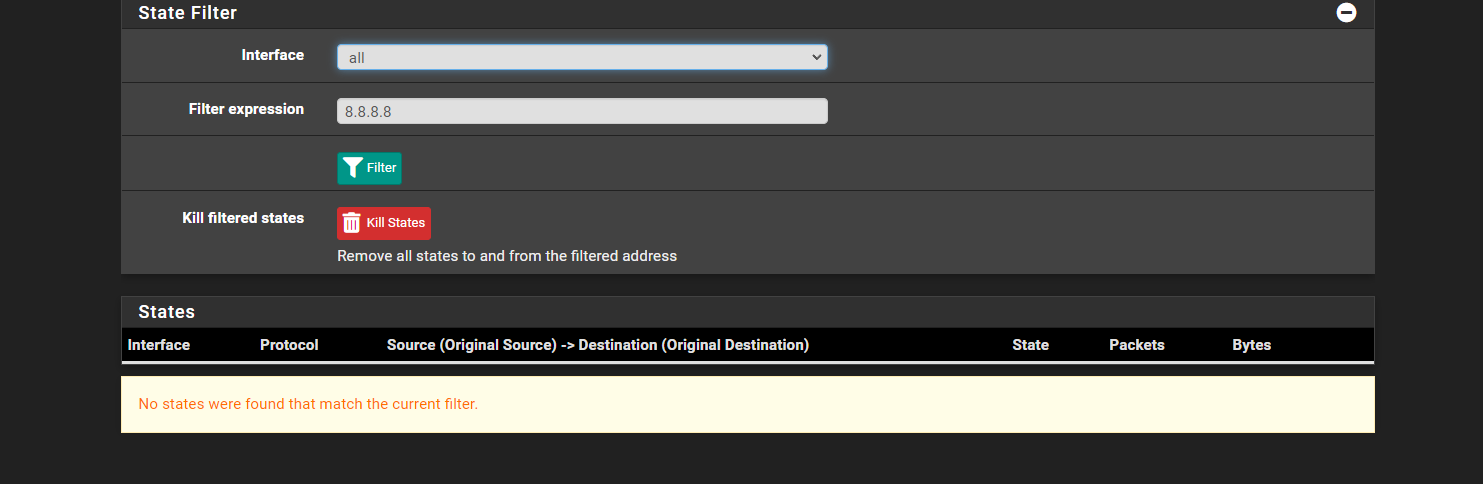Click the 'Kill filtered states' label
Image resolution: width=1483 pixels, height=484 pixels.
pyautogui.click(x=243, y=217)
